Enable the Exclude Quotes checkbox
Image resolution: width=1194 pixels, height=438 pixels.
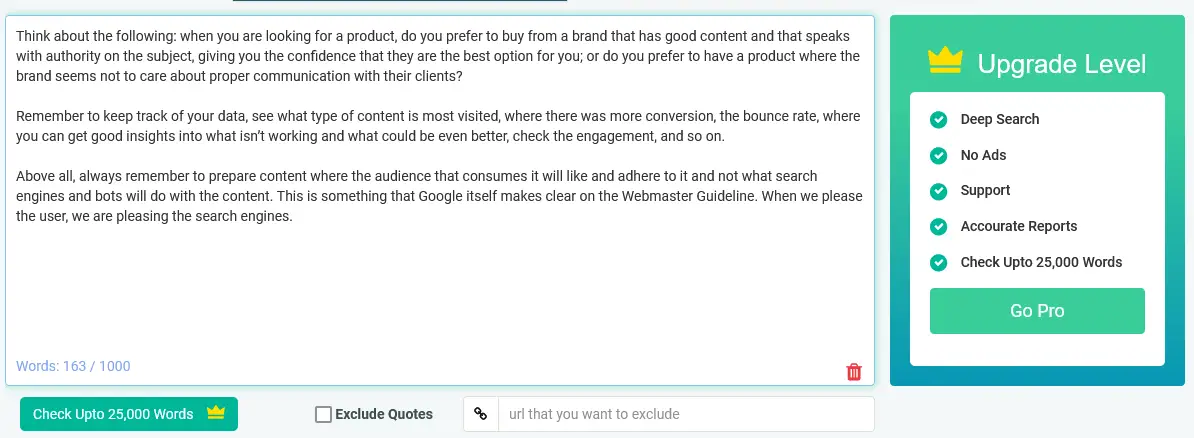[323, 414]
